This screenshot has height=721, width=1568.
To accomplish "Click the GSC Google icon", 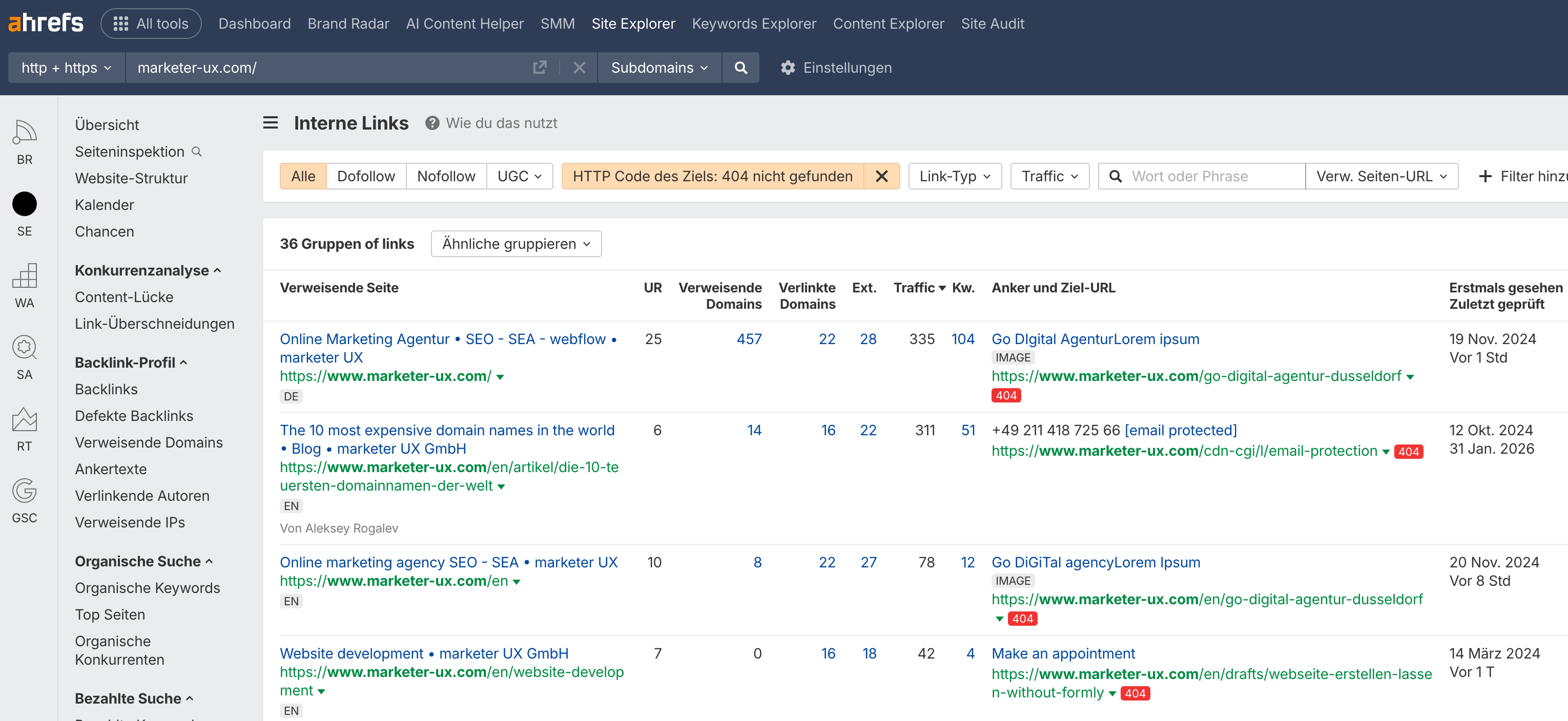I will [x=25, y=491].
